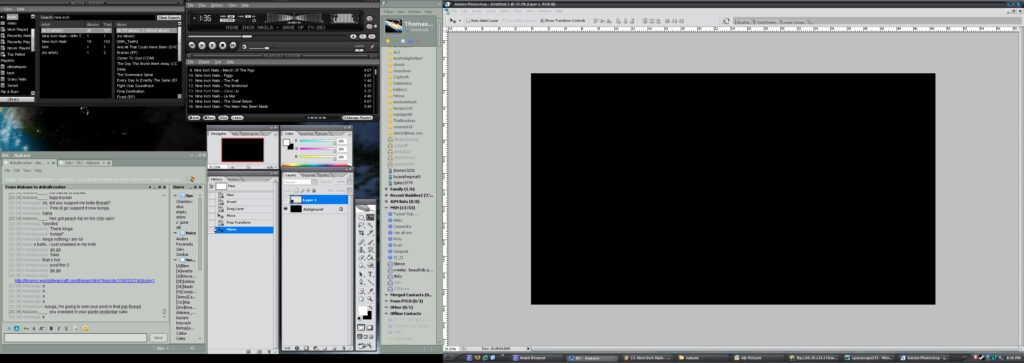
Task: Switch to the Layers tab
Action: [x=291, y=175]
